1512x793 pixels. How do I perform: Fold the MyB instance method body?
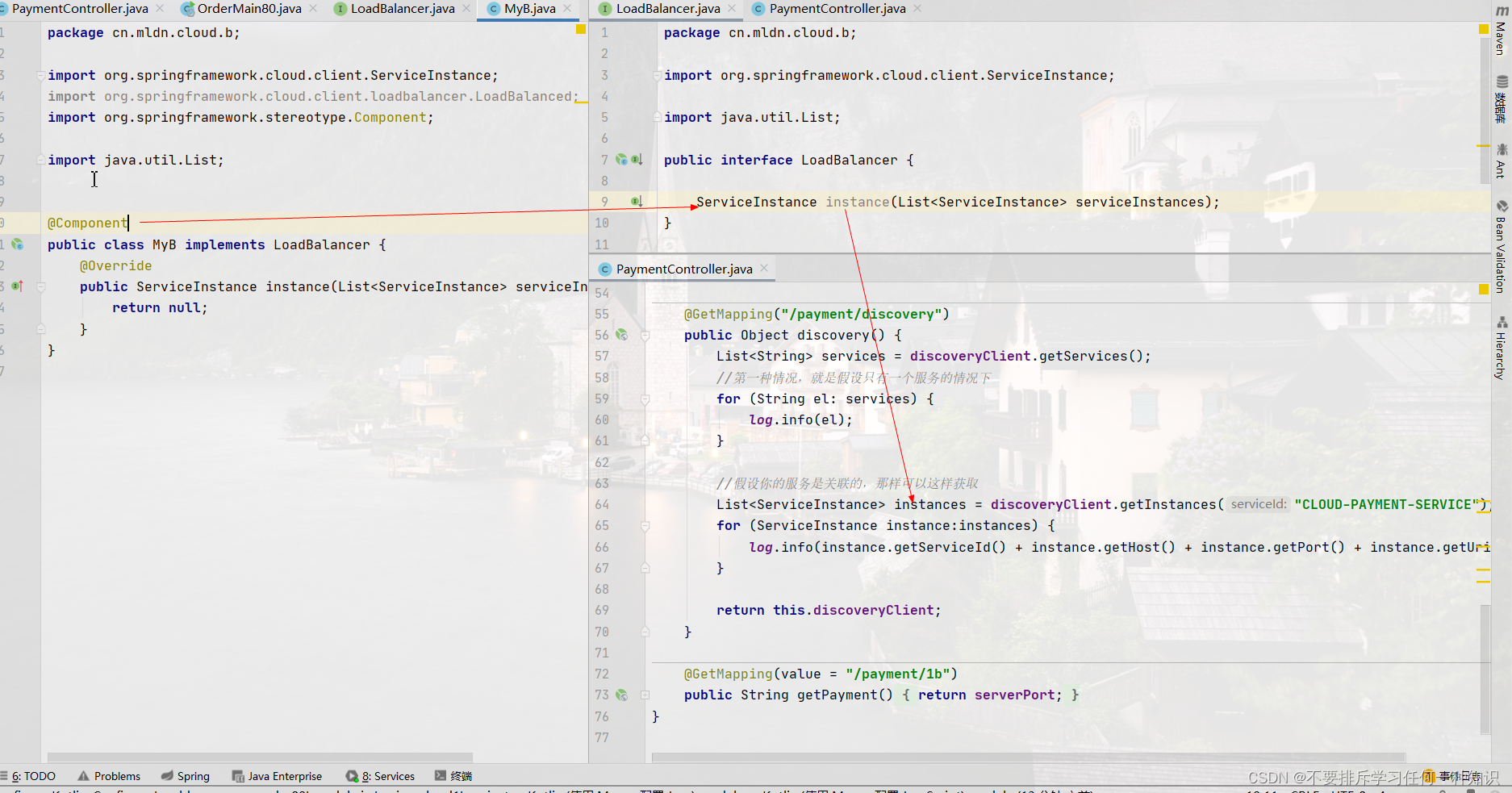pos(40,286)
